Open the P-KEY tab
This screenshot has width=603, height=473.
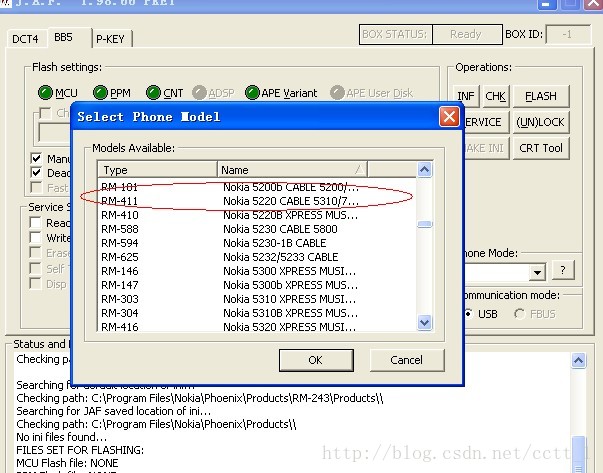(111, 39)
